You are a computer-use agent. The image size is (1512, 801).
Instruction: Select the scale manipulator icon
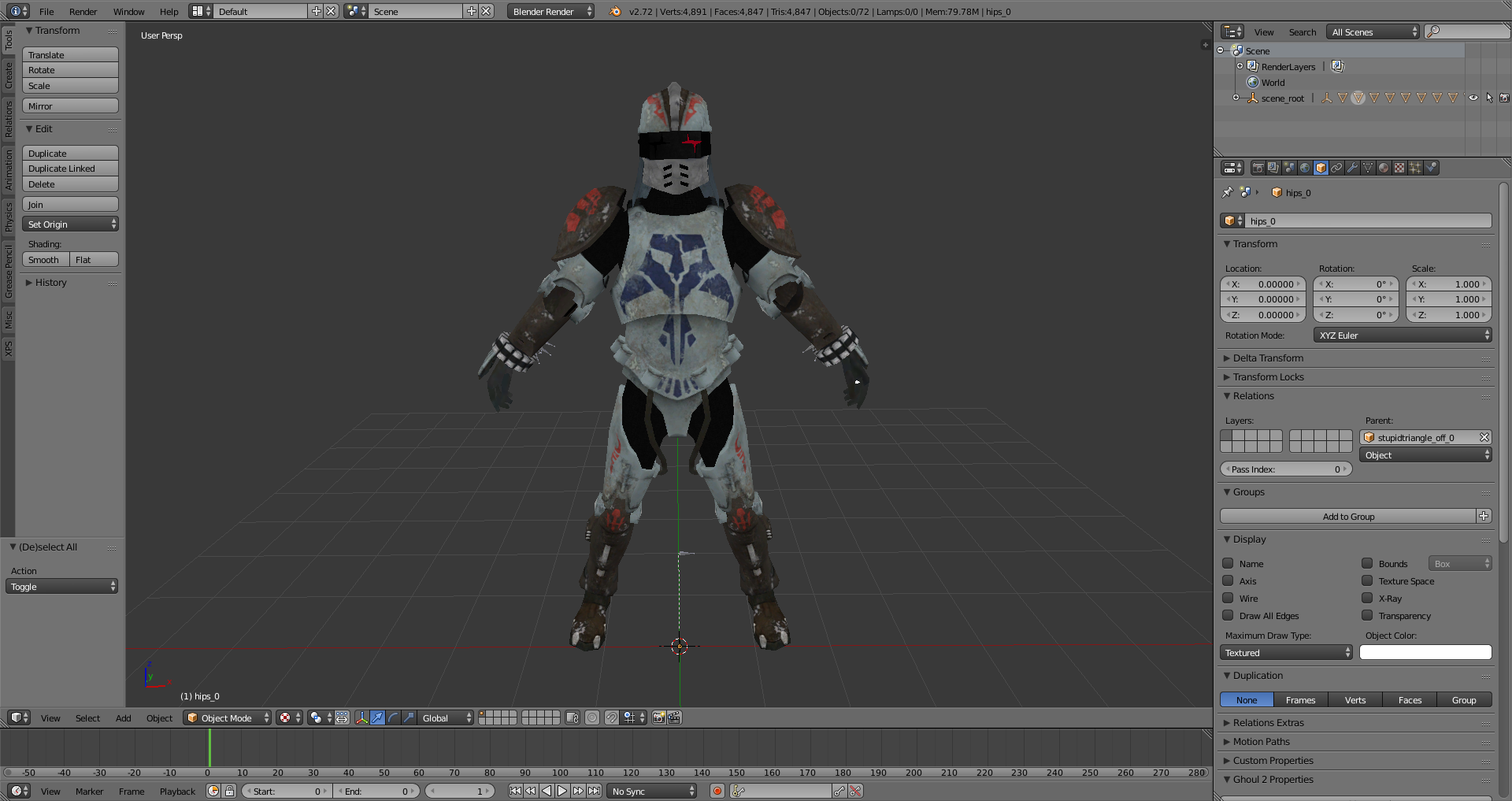tap(409, 718)
